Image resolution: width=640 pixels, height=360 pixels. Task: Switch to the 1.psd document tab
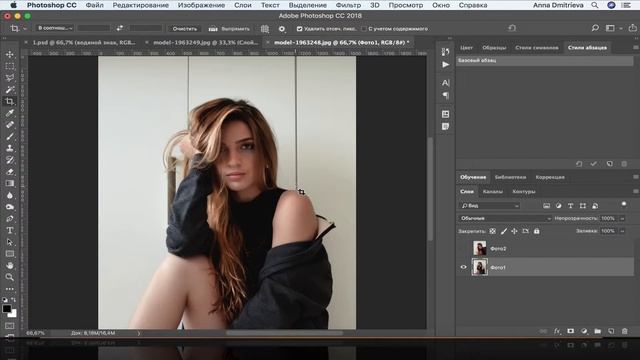pos(84,42)
